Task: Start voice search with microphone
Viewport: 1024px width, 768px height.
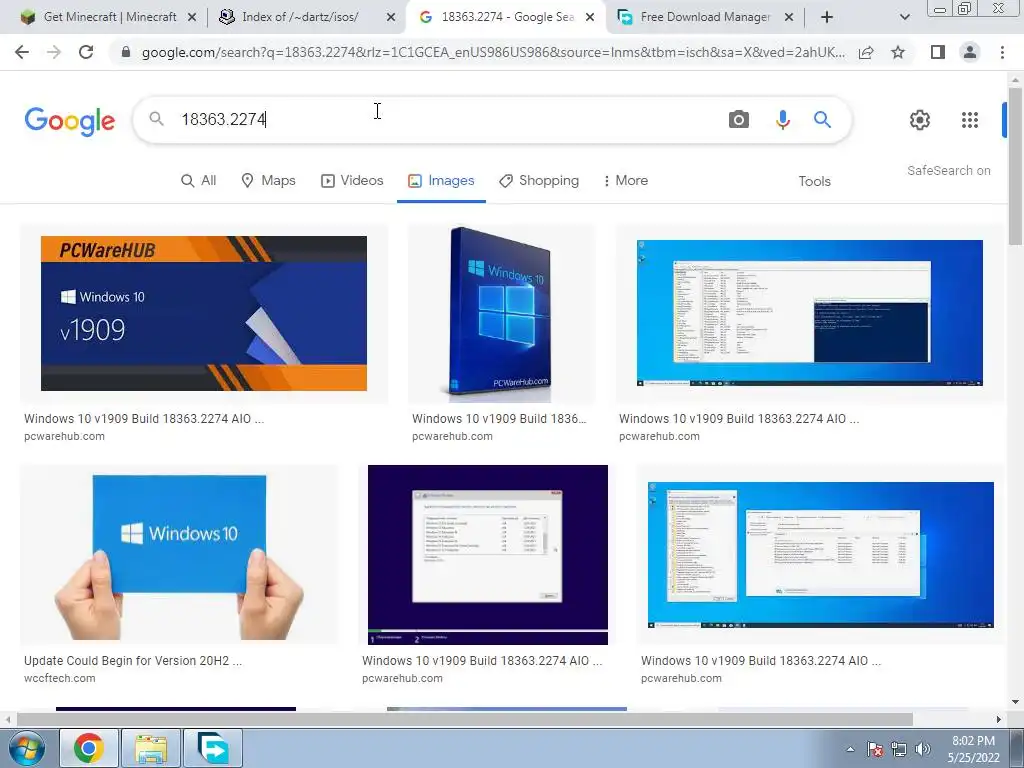Action: pyautogui.click(x=782, y=120)
